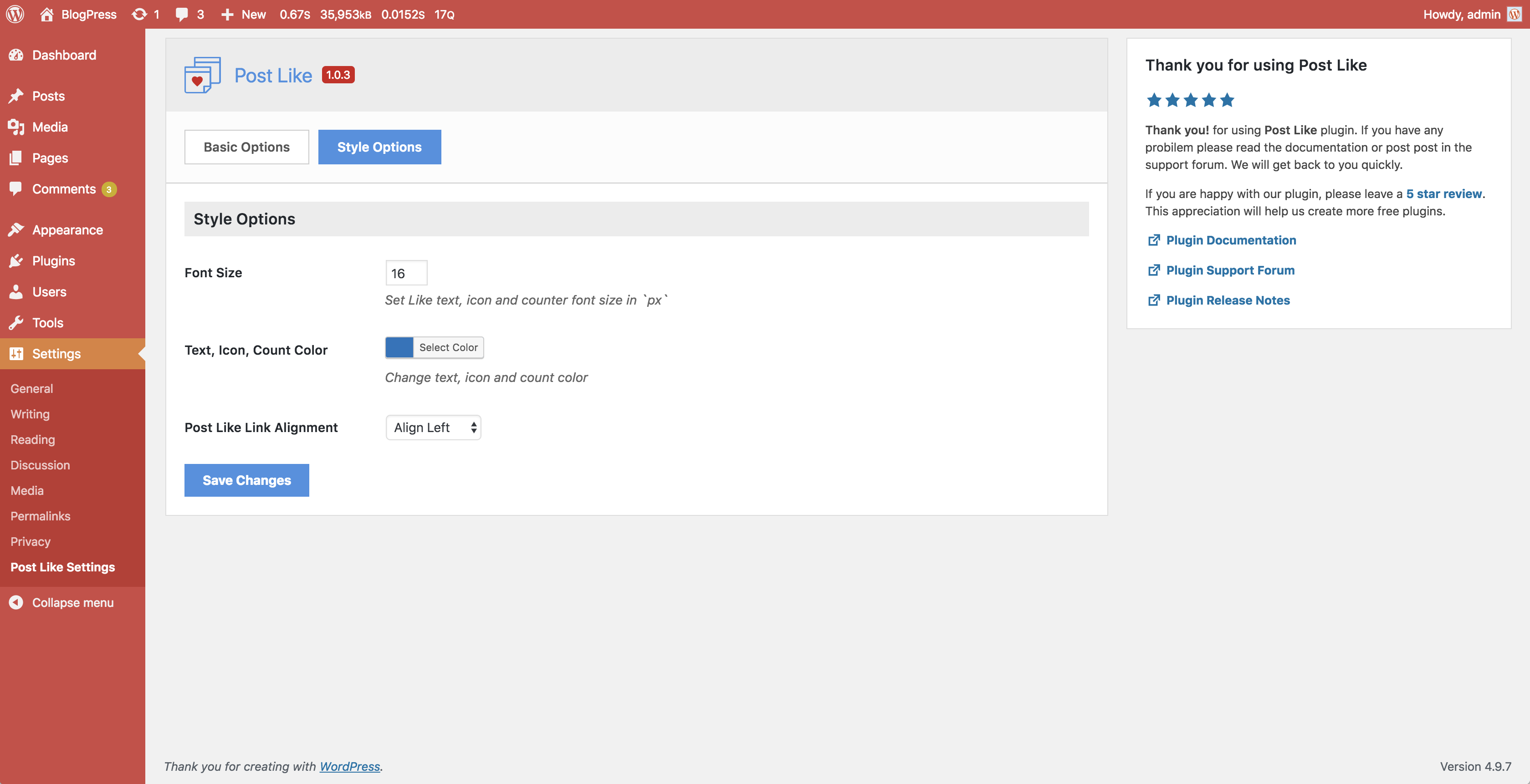Click Howdy, admin account menu
The image size is (1530, 784).
1472,14
